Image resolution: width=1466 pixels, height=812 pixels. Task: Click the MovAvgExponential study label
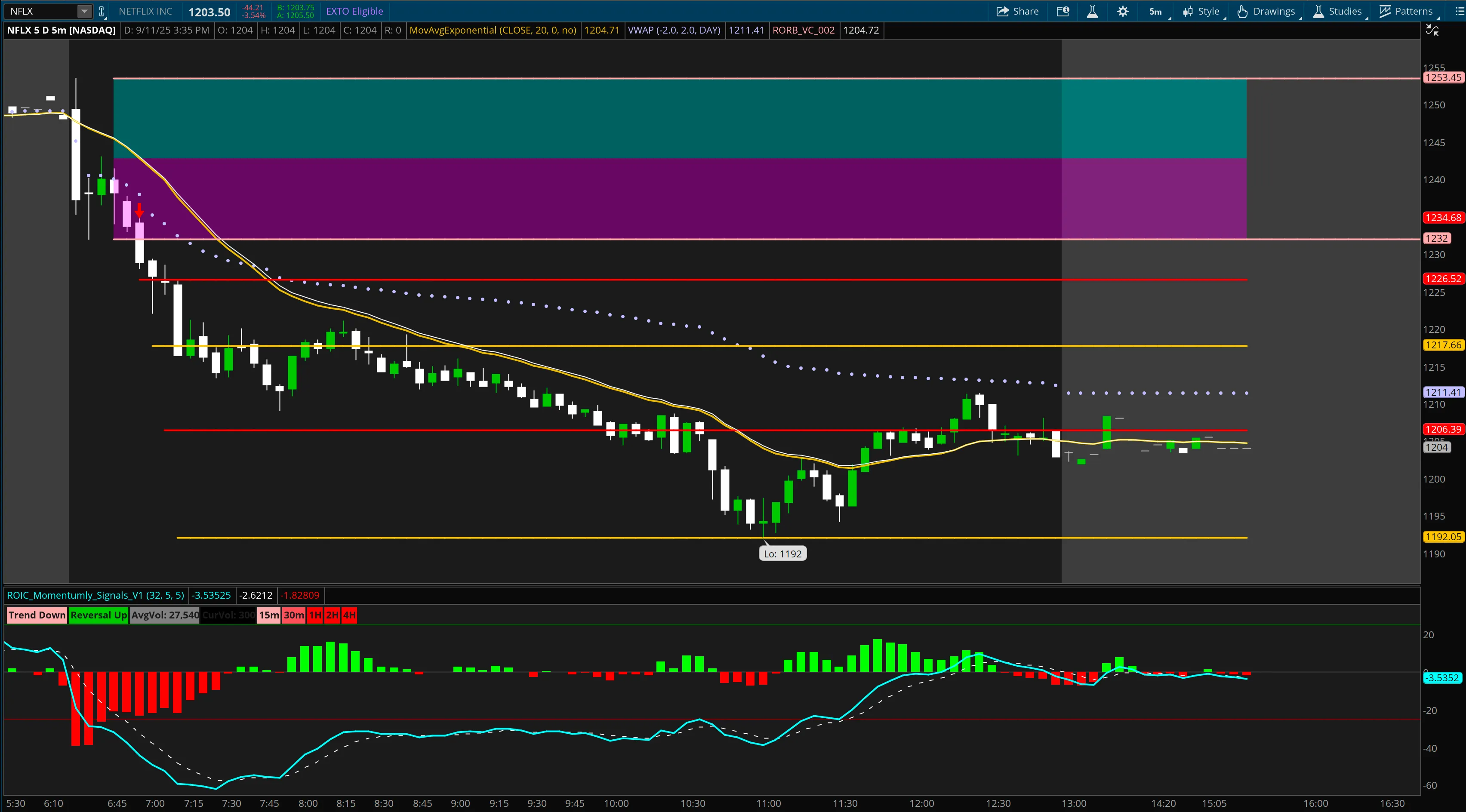(x=493, y=30)
